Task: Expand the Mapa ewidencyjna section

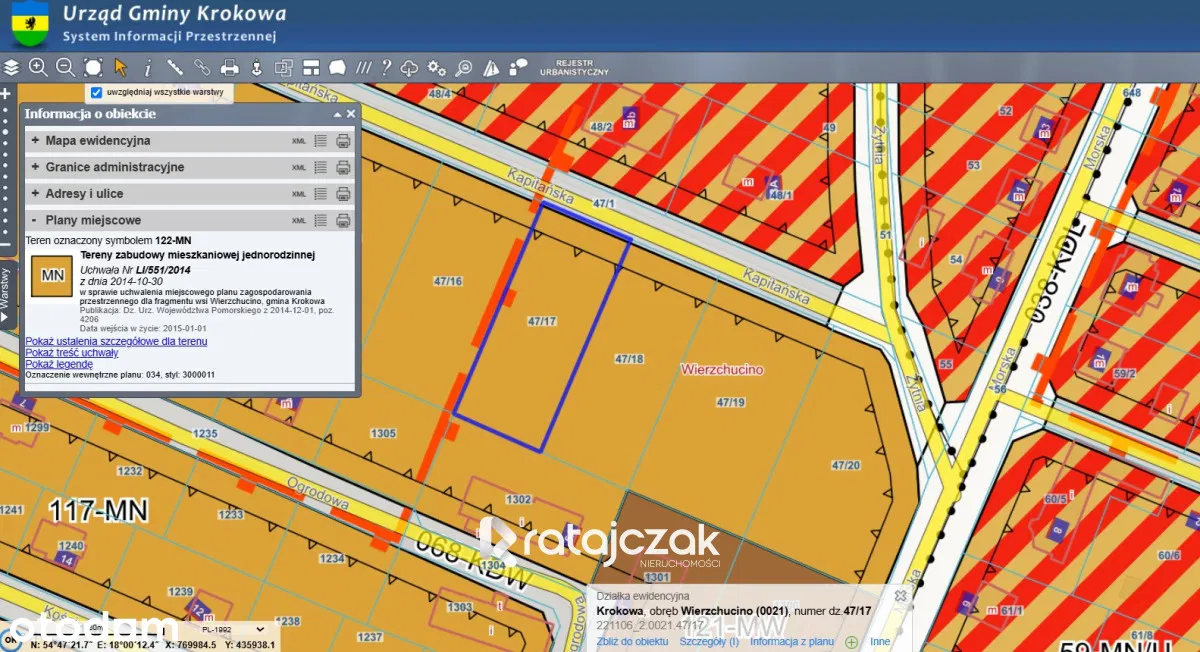Action: (36, 141)
